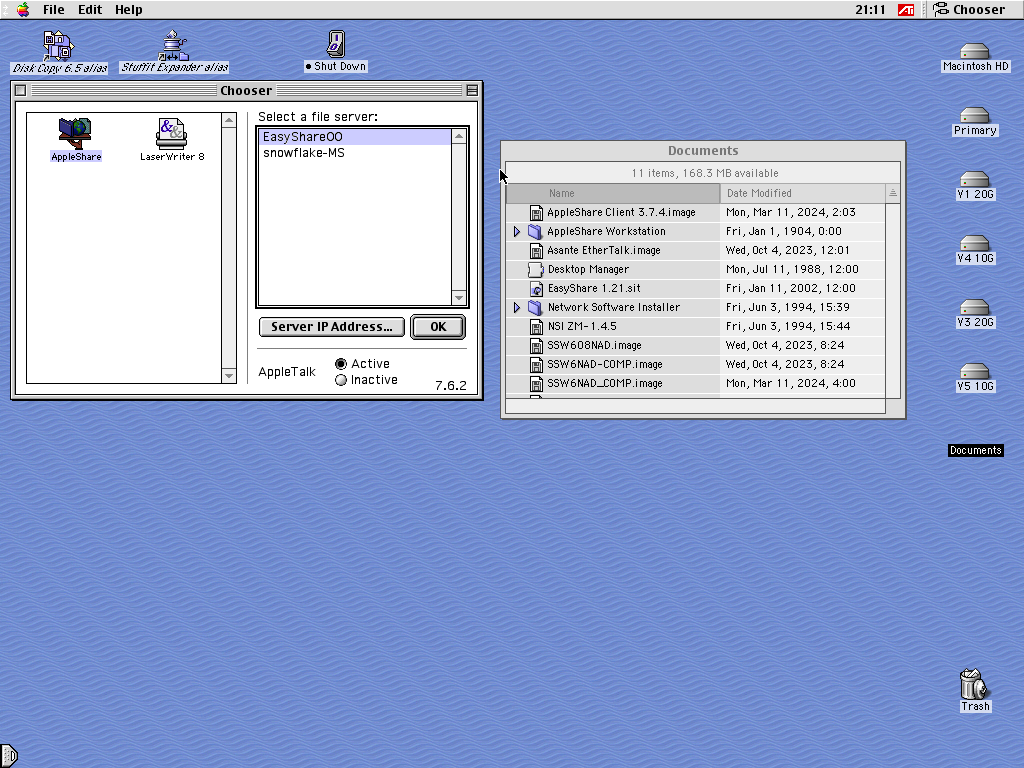The image size is (1024, 768).
Task: Expand the AppleShare Workstation folder
Action: (517, 232)
